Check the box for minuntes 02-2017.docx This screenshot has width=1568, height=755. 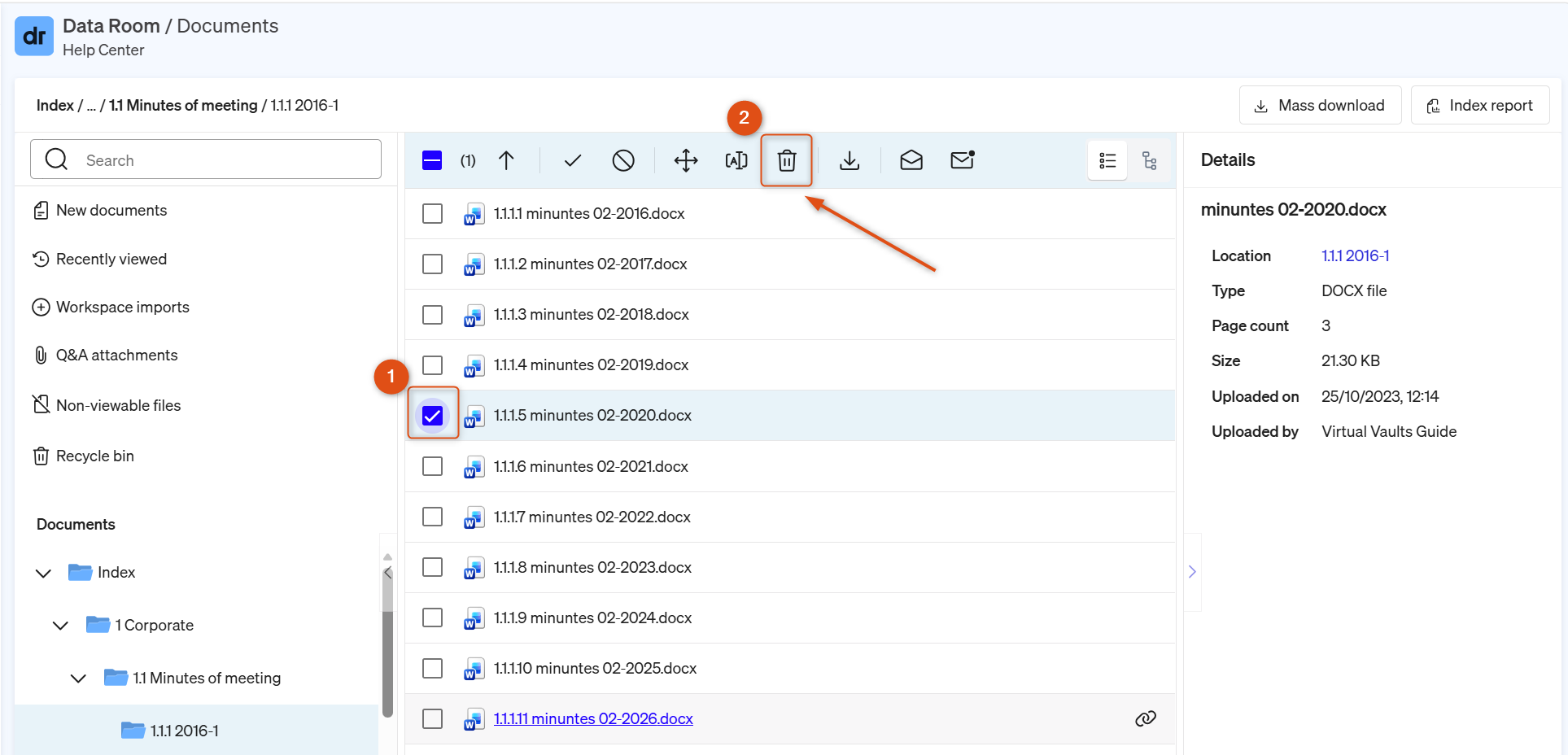click(433, 264)
